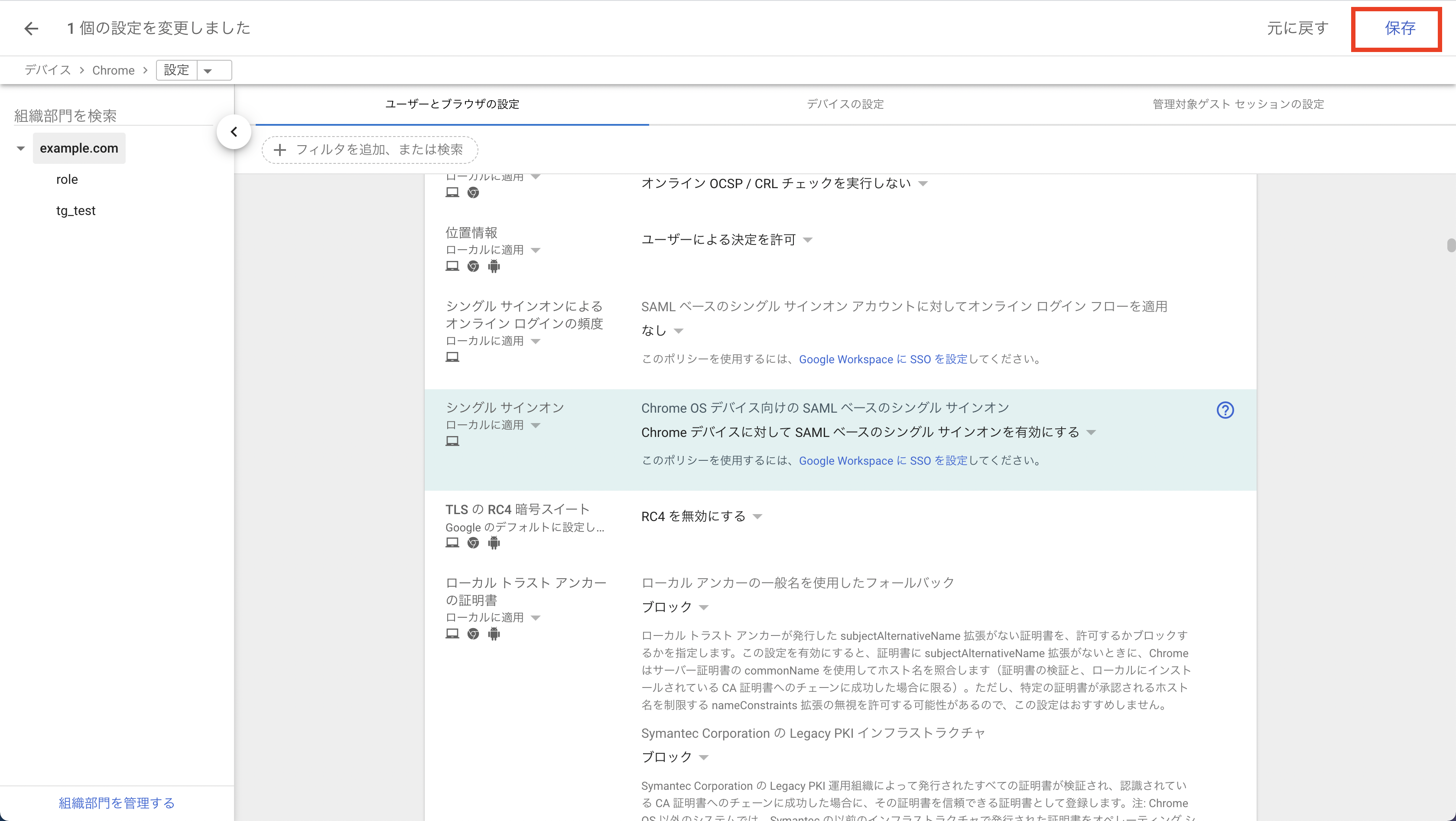The width and height of the screenshot is (1456, 821).
Task: Click TLS の RC4 暗号スイート setting title
Action: pyautogui.click(x=517, y=509)
